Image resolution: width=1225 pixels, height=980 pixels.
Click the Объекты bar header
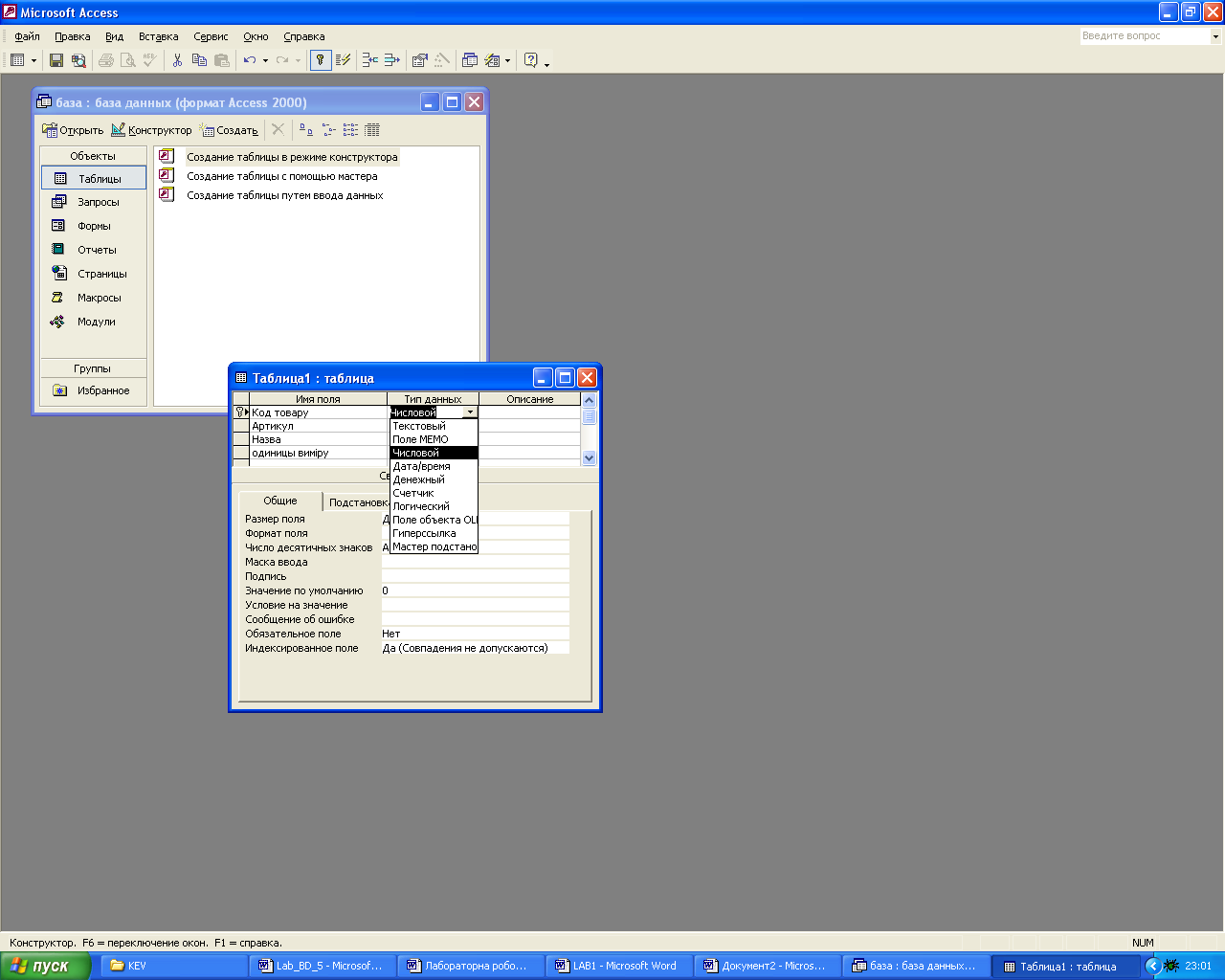94,156
